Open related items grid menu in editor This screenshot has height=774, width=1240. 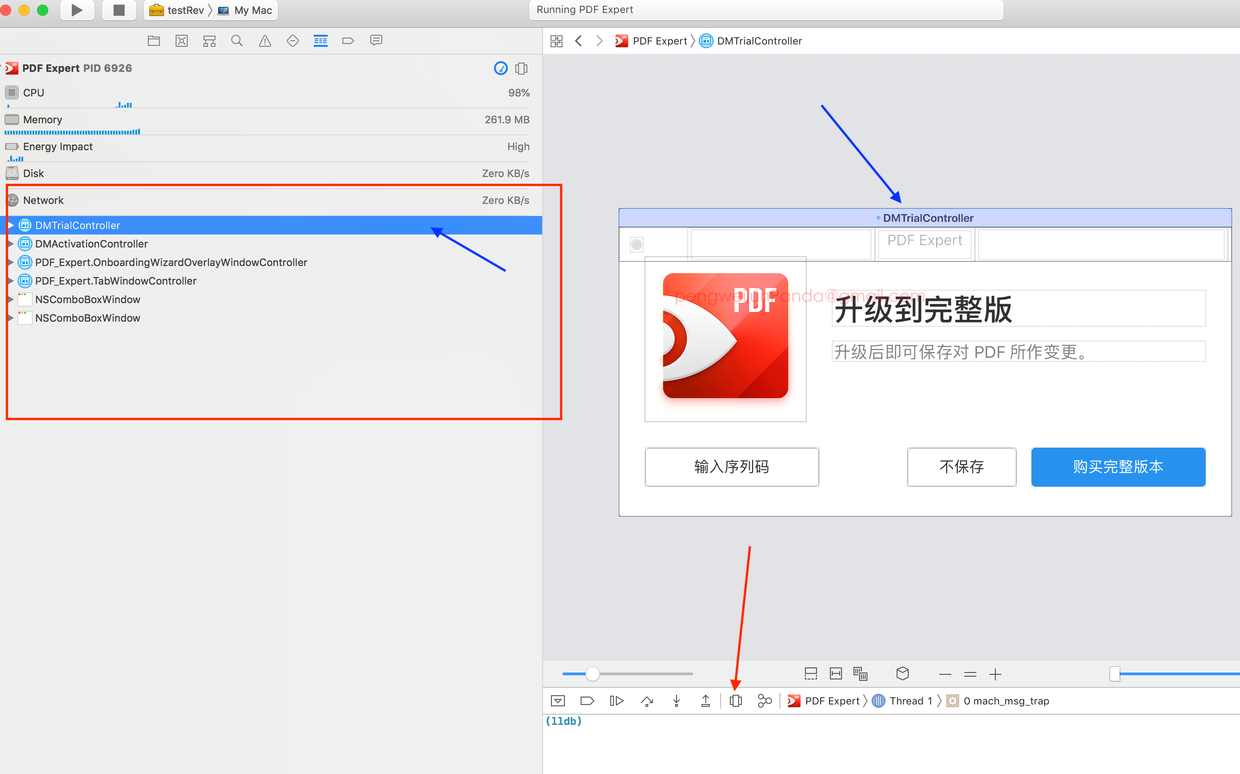pyautogui.click(x=557, y=41)
